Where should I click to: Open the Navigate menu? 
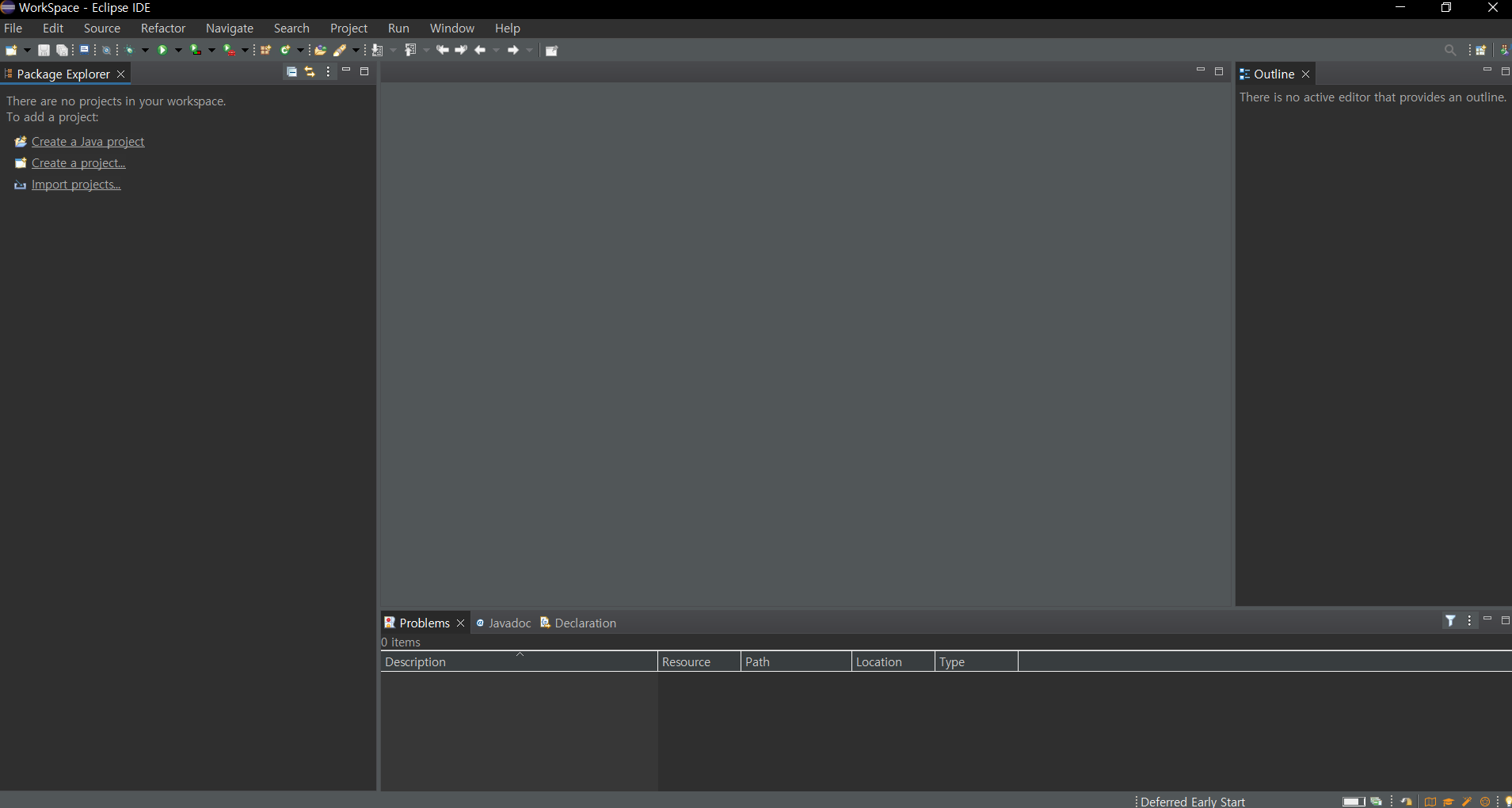[x=230, y=28]
